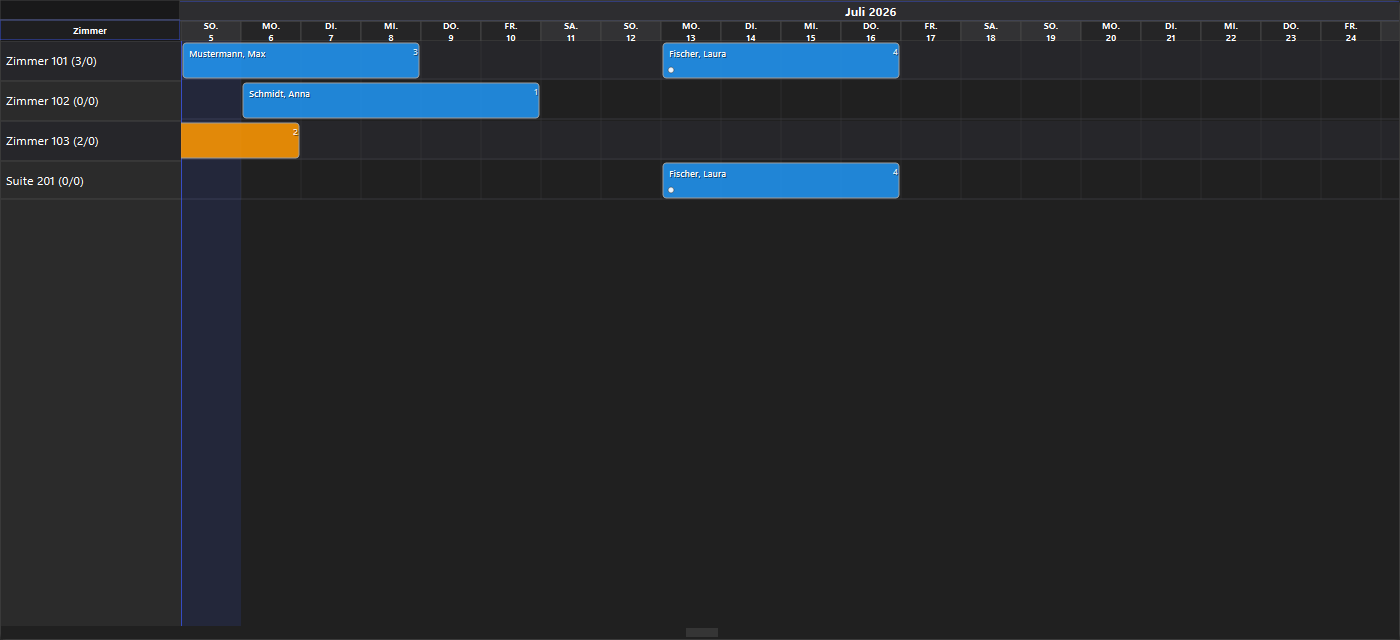Select the SA. 18 day header
Screen dimensions: 1400x640
pos(991,31)
